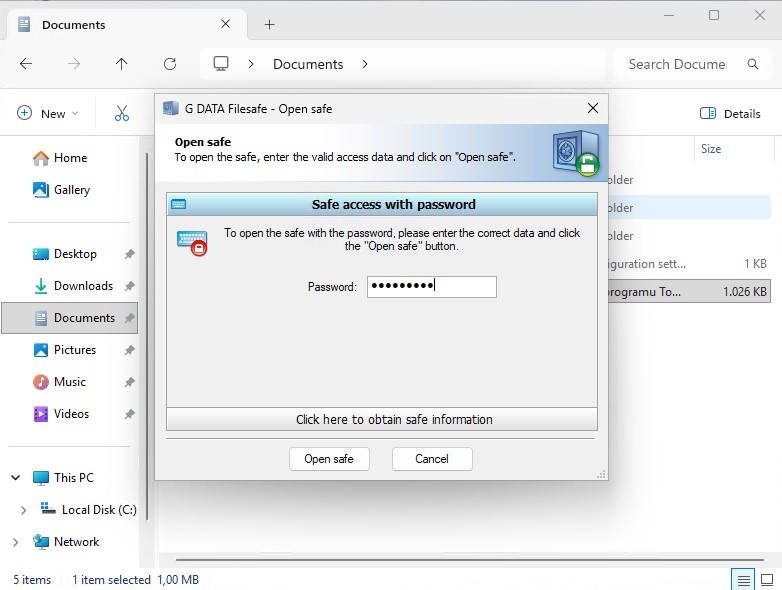Screen dimensions: 782x590
Task: Click the sidebar vertical scrollbar
Action: (x=147, y=336)
